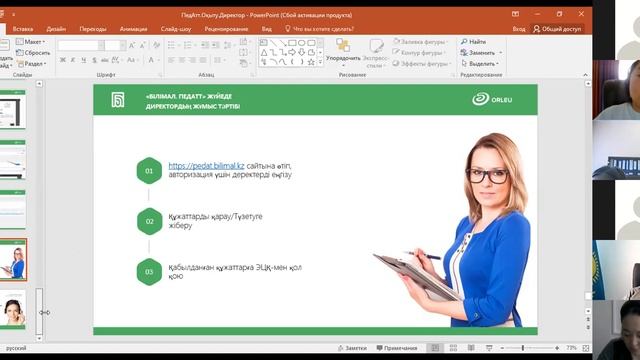The height and width of the screenshot is (360, 640).
Task: Select the Rectangle shape in the shapes gallery
Action: coord(292,43)
